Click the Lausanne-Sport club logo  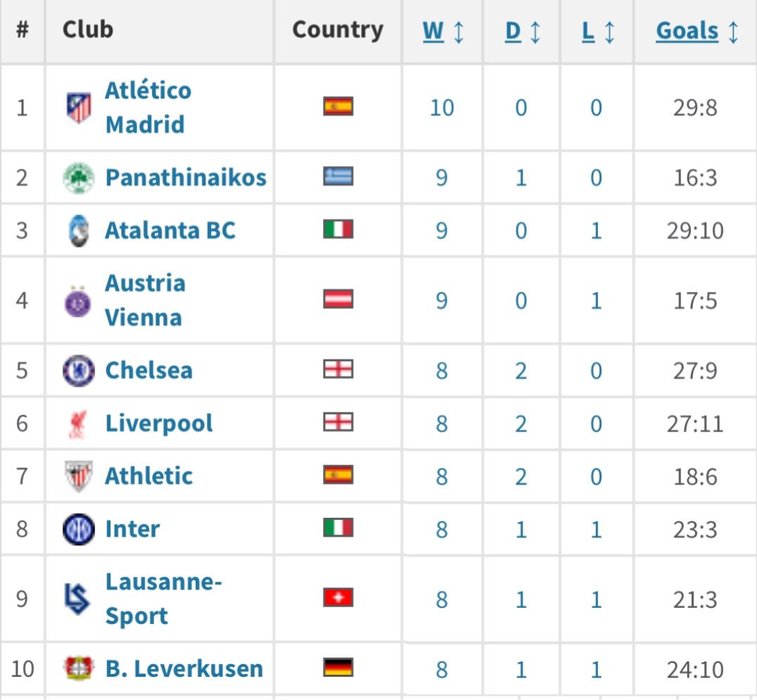click(x=78, y=599)
